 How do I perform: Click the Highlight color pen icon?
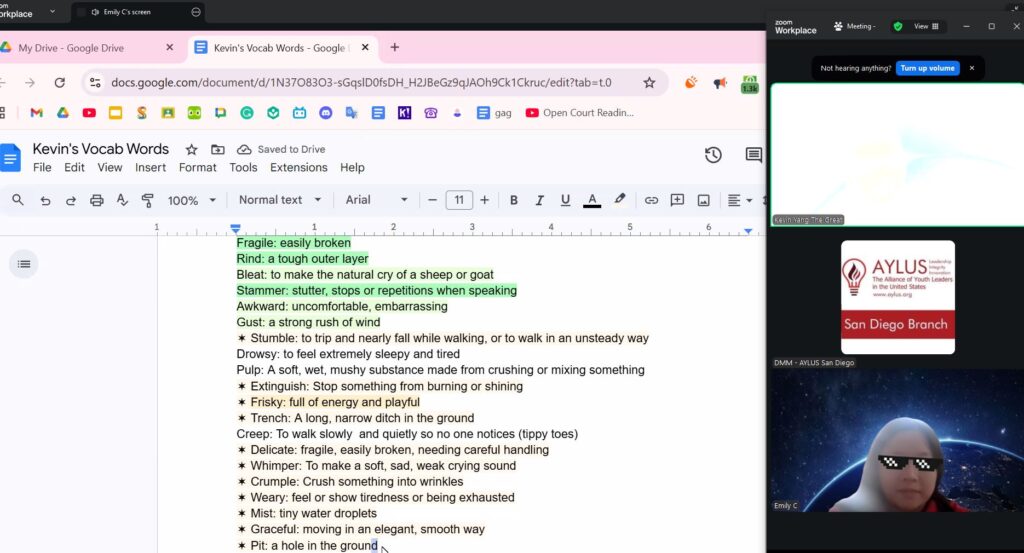(x=619, y=200)
